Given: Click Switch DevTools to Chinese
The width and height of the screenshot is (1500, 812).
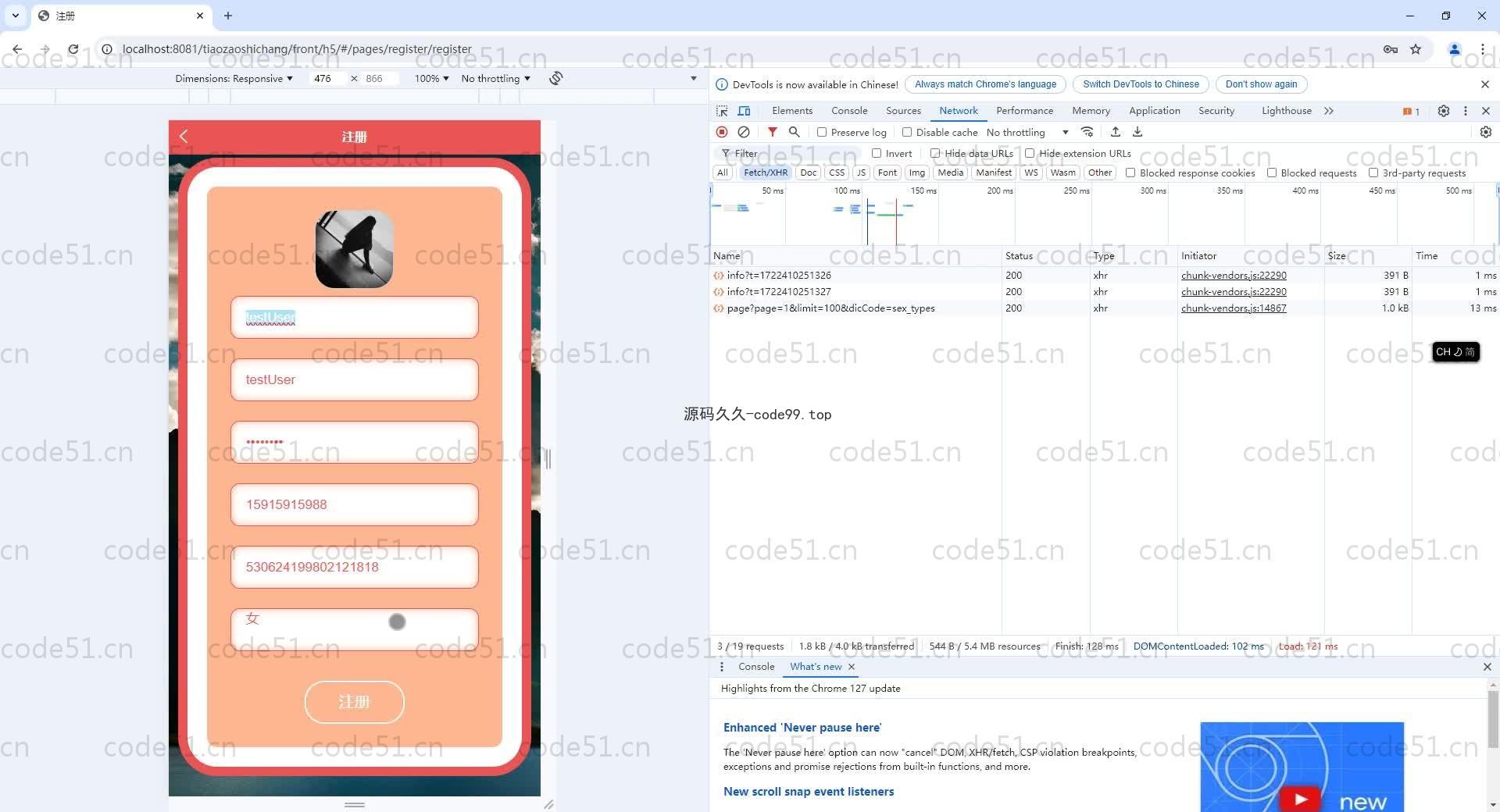Looking at the screenshot, I should pos(1141,84).
